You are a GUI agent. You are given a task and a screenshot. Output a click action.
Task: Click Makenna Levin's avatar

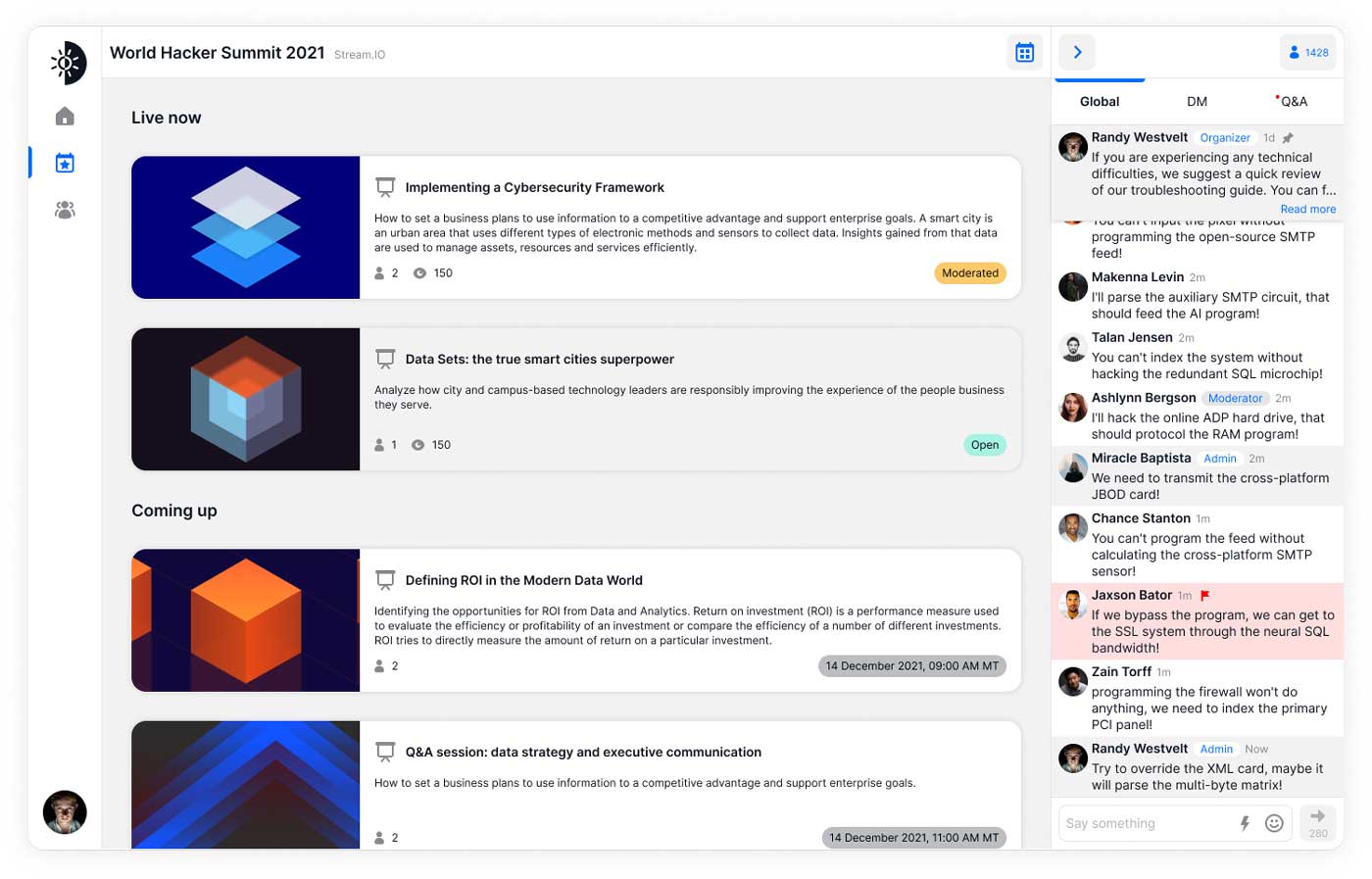click(x=1073, y=287)
